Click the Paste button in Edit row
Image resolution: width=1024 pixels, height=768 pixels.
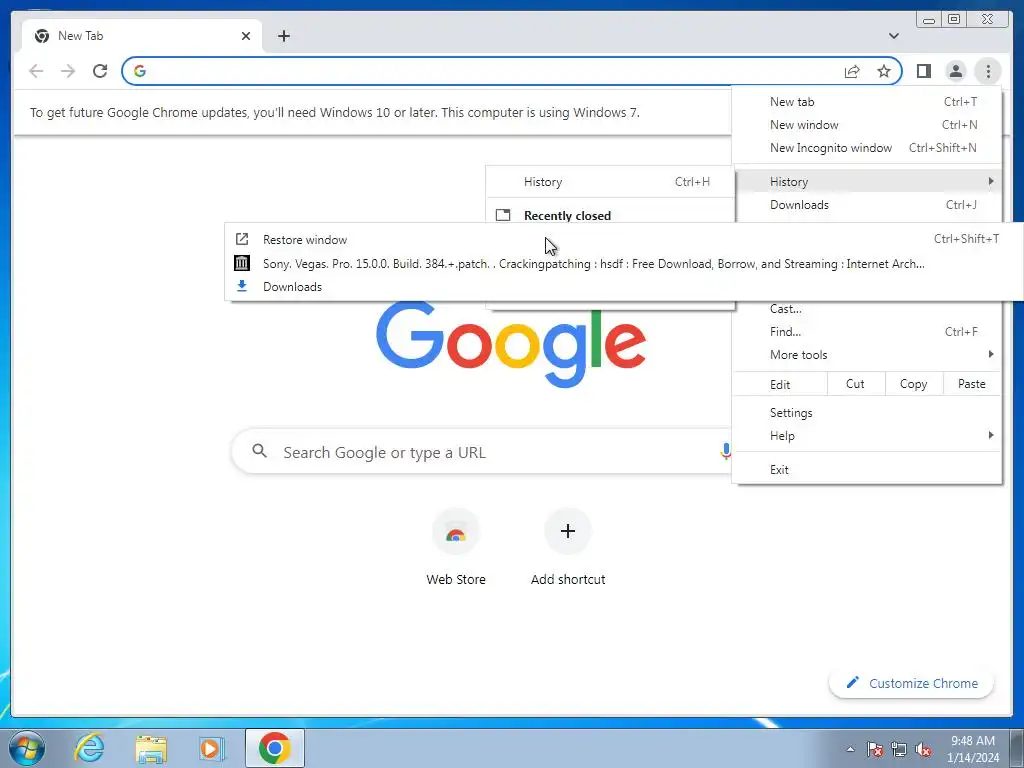972,384
